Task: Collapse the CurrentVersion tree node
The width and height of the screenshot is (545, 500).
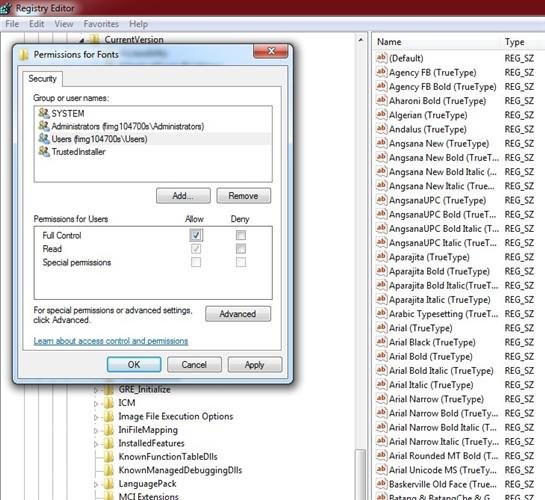Action: (82, 41)
